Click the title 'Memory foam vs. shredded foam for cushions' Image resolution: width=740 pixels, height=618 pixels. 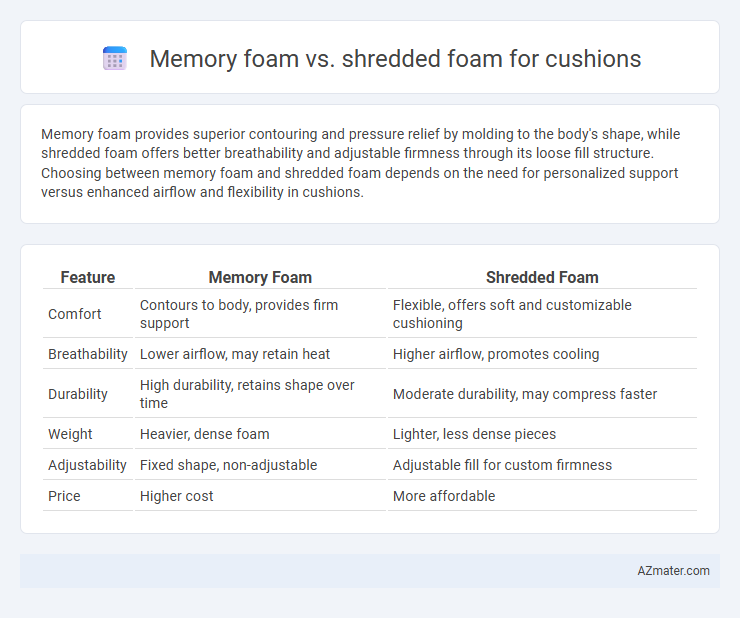[x=395, y=59]
